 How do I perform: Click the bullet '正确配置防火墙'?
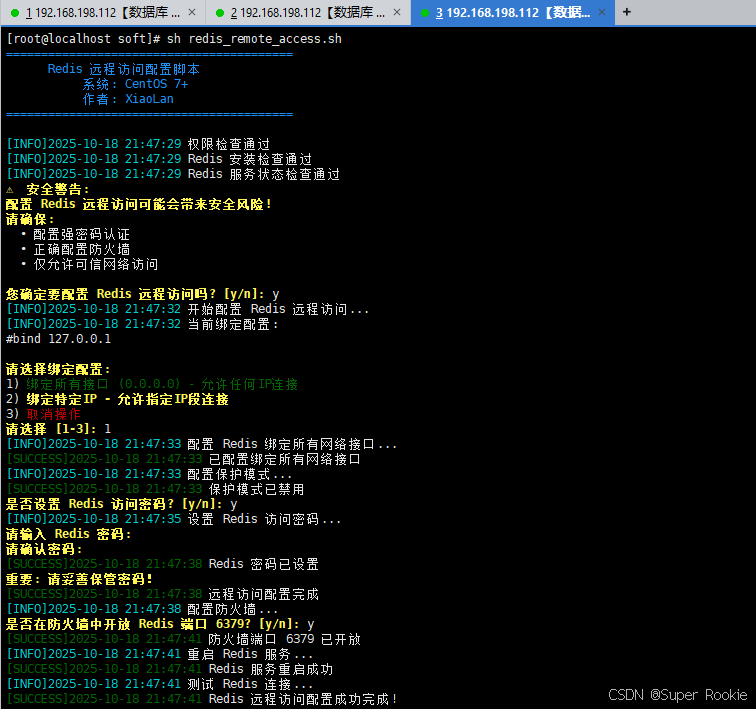(x=81, y=249)
